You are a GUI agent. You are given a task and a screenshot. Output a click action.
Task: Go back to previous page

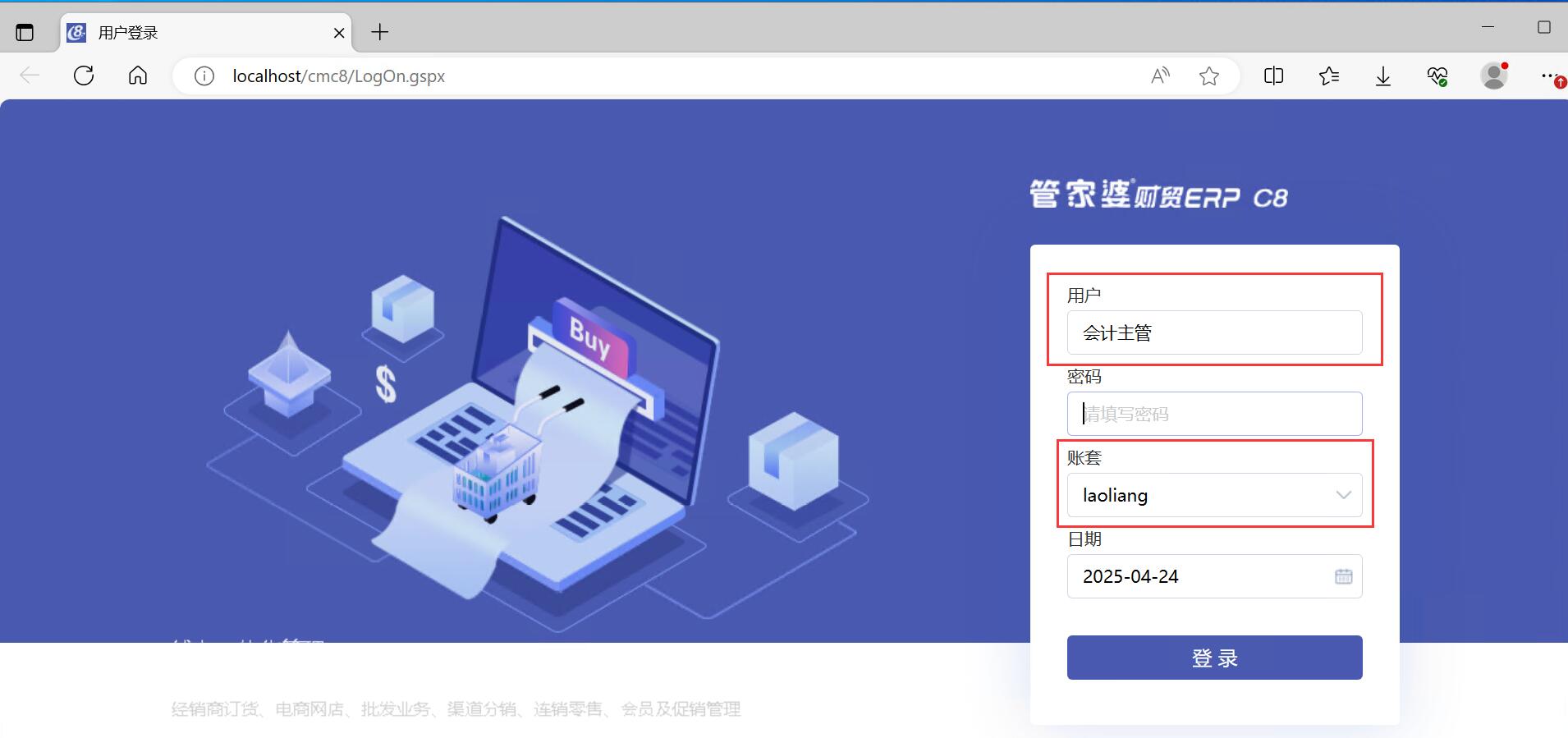click(x=30, y=76)
